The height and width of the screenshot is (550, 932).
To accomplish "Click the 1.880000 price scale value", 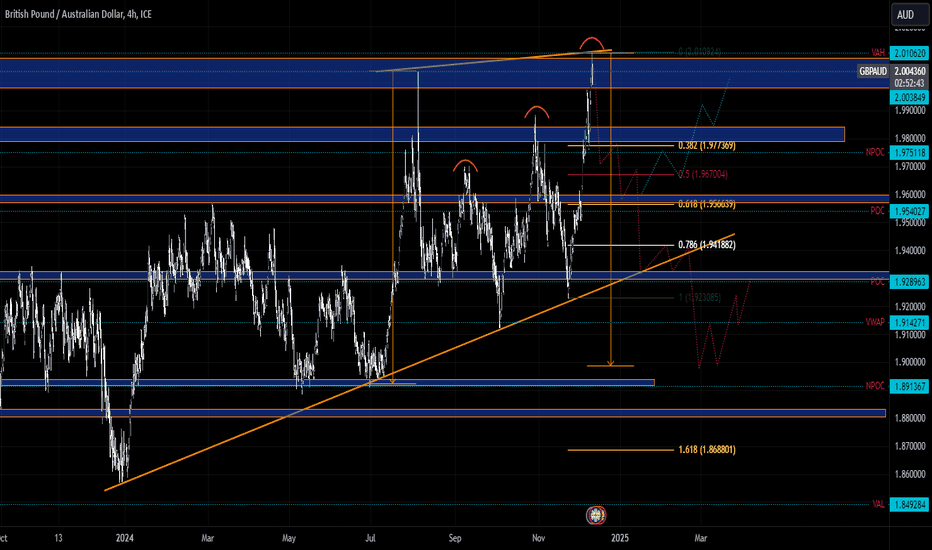I will (910, 418).
